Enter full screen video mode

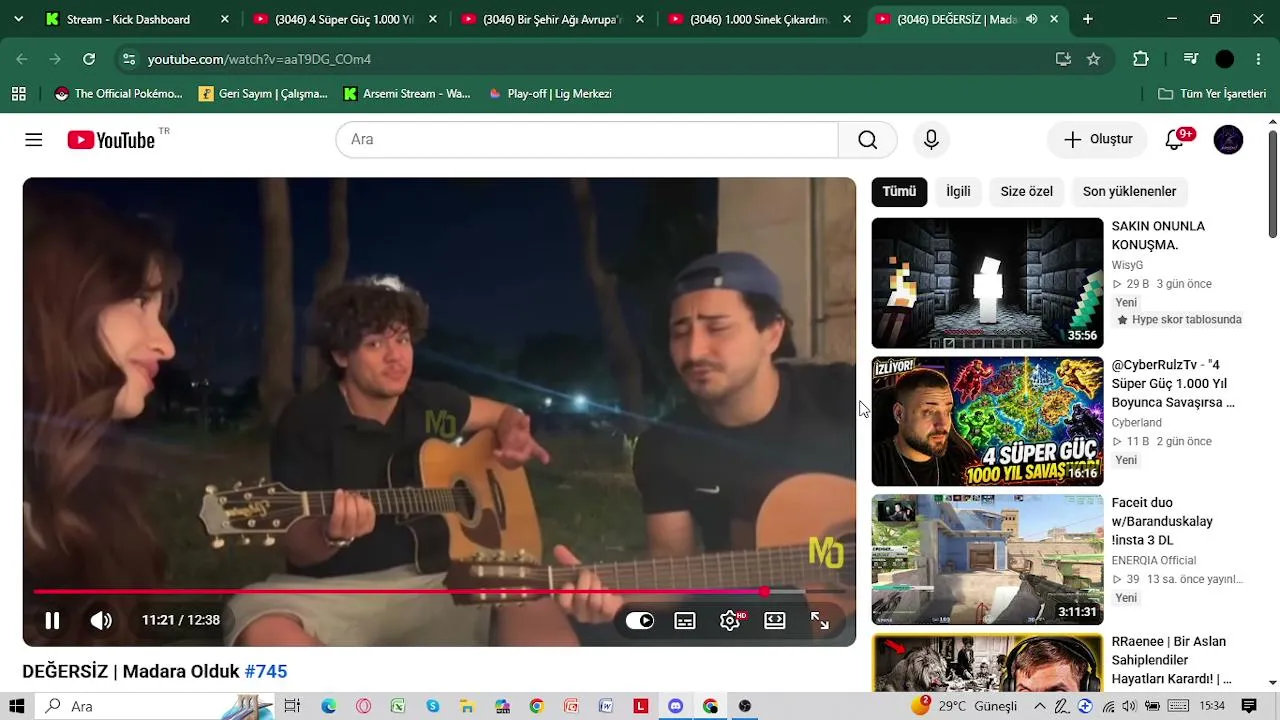[x=820, y=621]
